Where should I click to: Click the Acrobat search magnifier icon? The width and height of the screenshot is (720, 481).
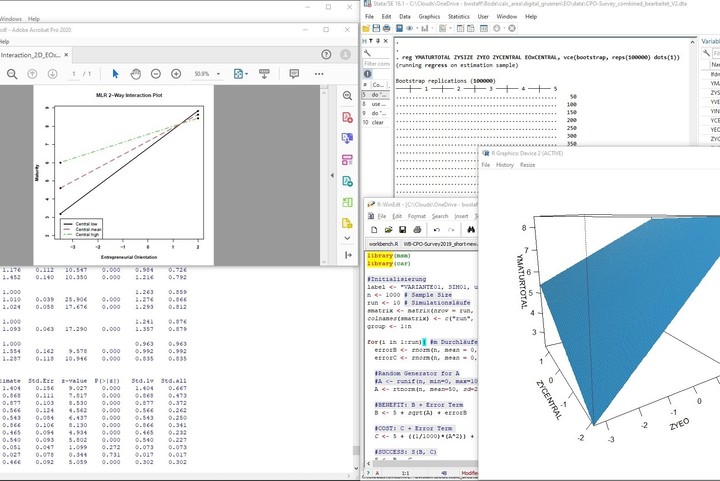(x=12, y=74)
